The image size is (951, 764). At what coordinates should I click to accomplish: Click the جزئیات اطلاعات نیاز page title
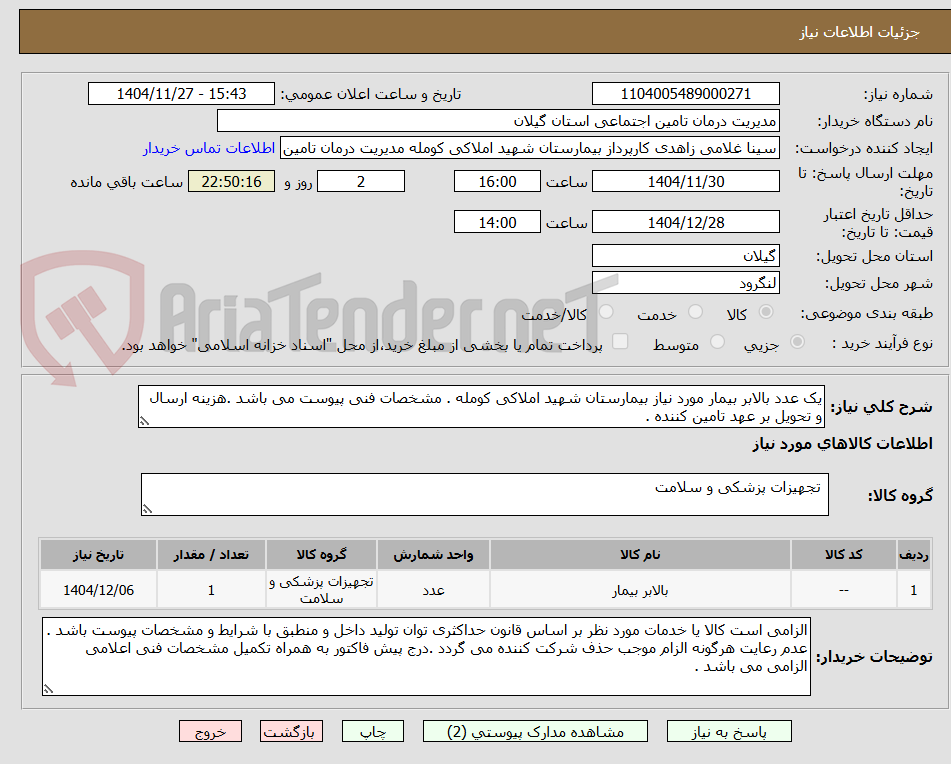coord(859,32)
